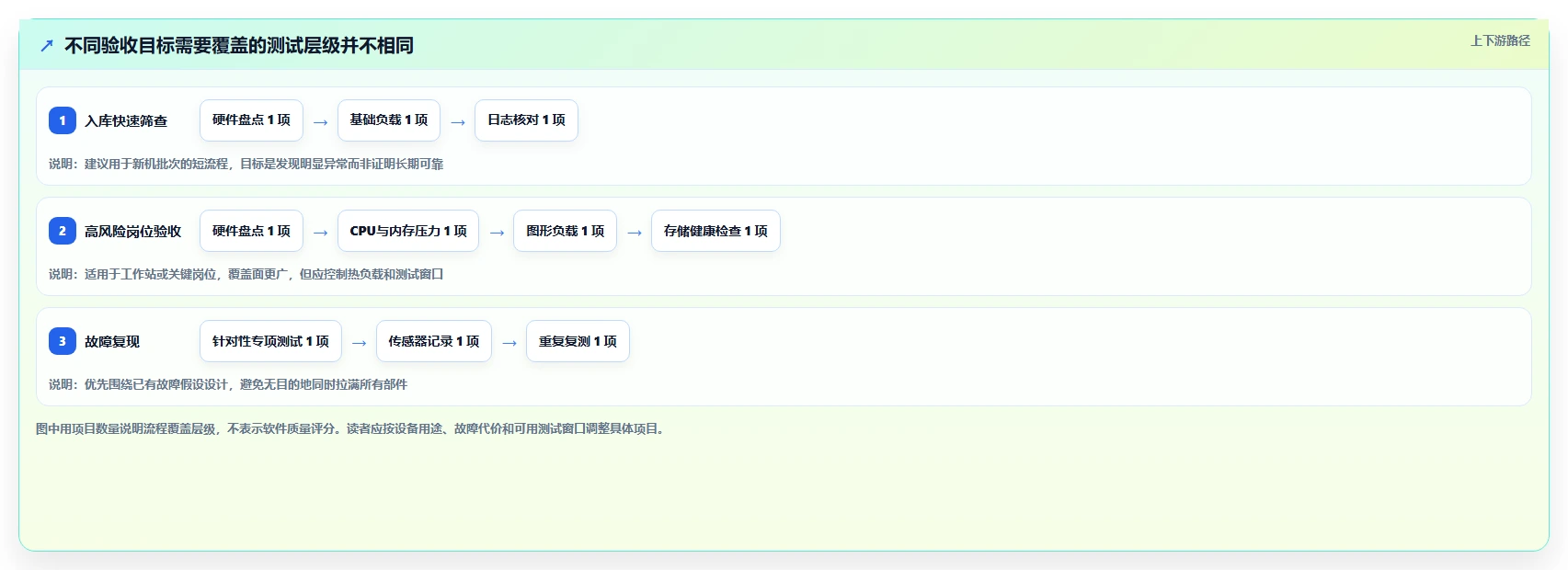This screenshot has height=570, width=1568.
Task: Select the 存储健康检查 1 项 chip
Action: [x=715, y=231]
